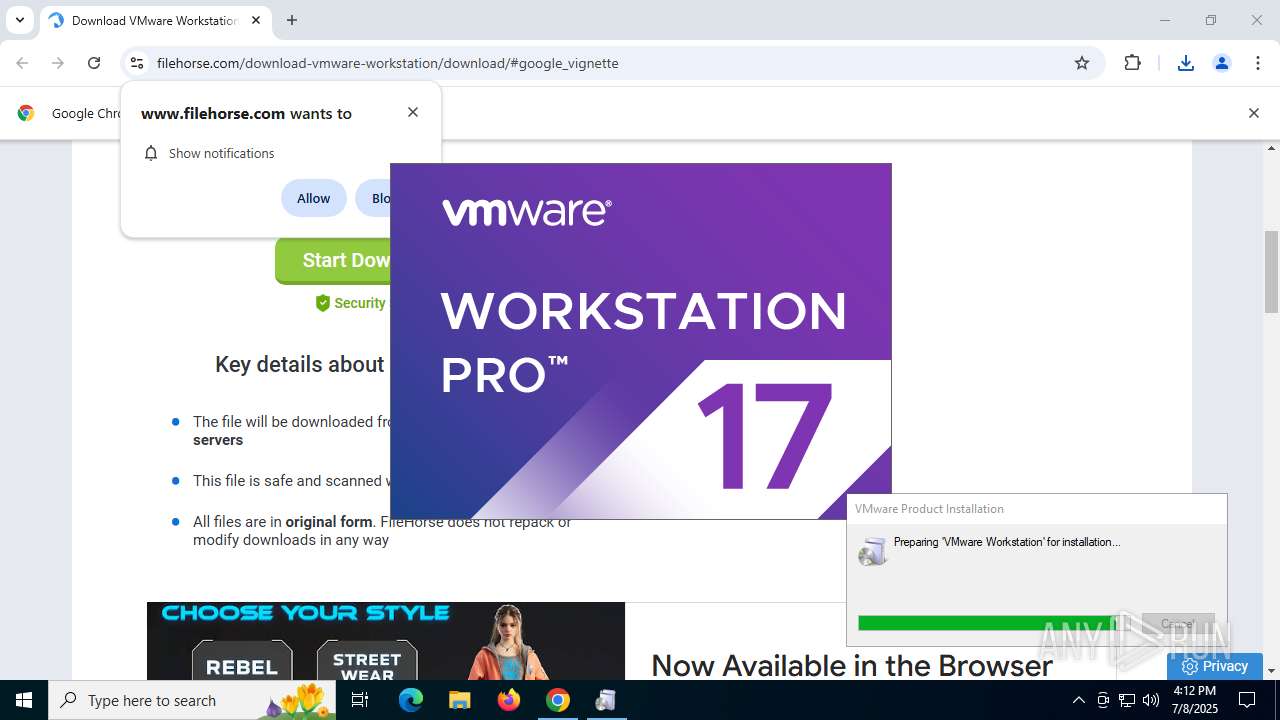Block notifications from filehorse.com
1280x720 pixels.
[x=375, y=198]
